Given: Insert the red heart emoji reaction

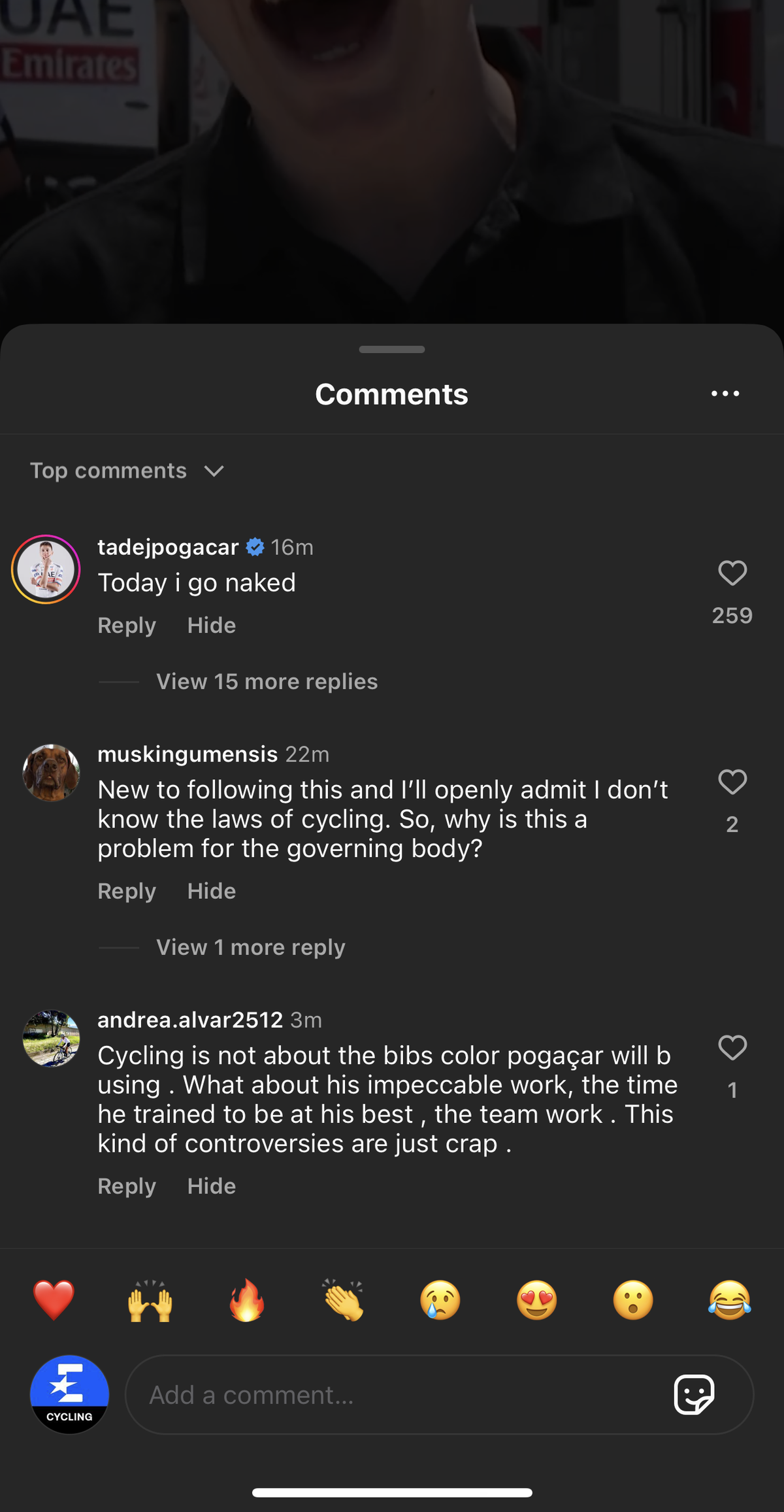Looking at the screenshot, I should (x=54, y=1300).
